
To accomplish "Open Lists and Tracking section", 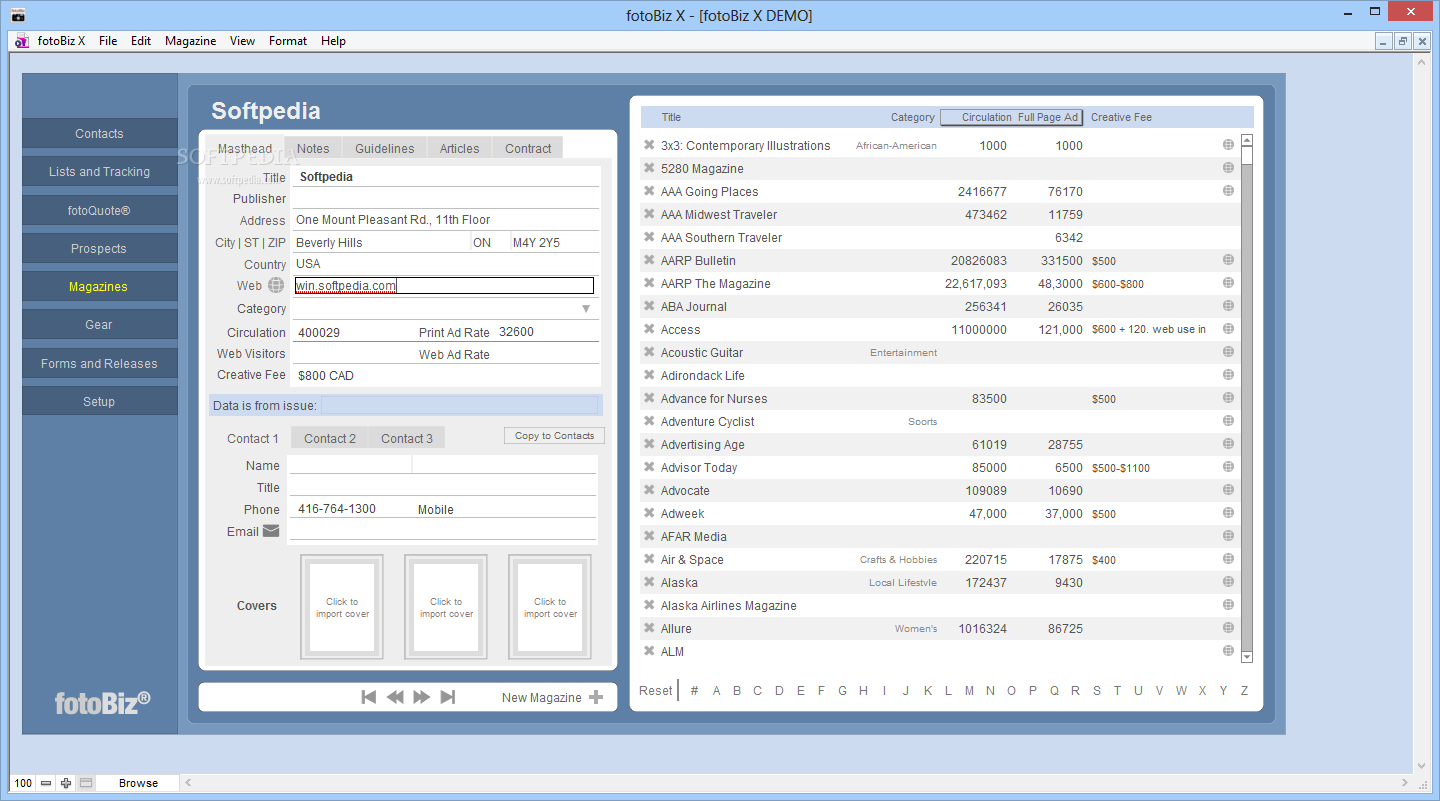I will (99, 171).
